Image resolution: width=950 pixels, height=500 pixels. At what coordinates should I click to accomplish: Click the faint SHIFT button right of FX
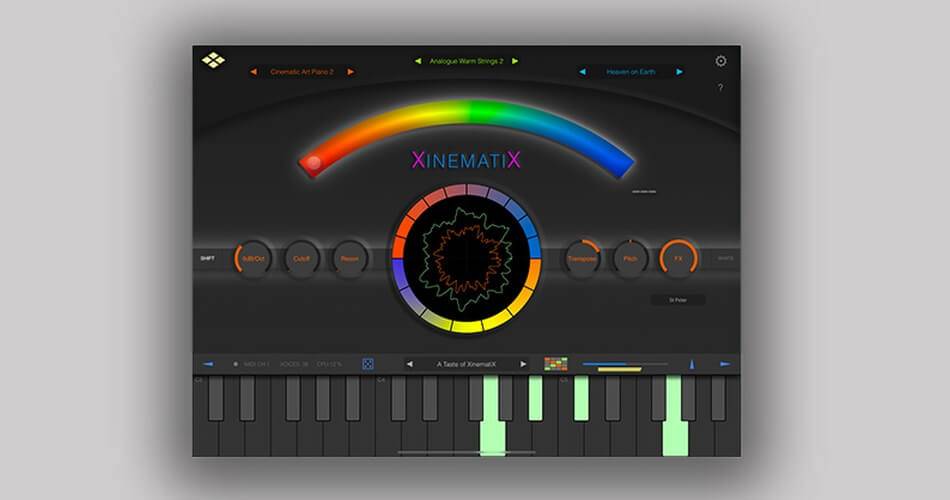(x=725, y=258)
